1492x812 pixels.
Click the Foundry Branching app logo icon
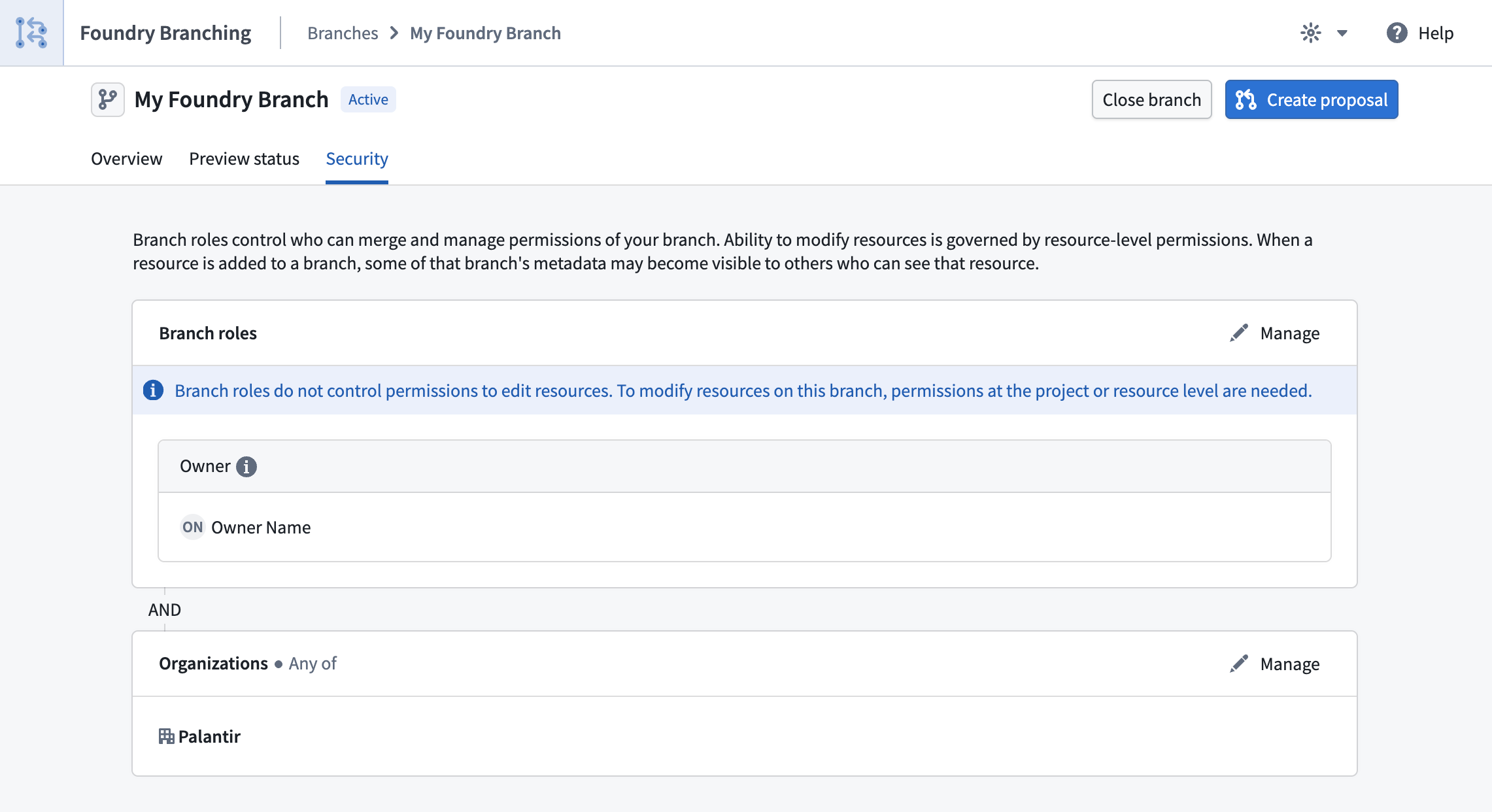31,32
